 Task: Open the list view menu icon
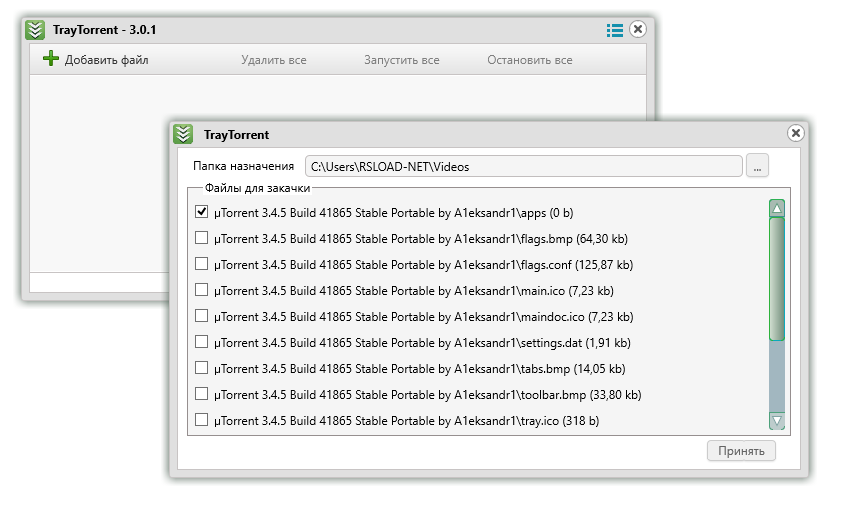[x=615, y=30]
